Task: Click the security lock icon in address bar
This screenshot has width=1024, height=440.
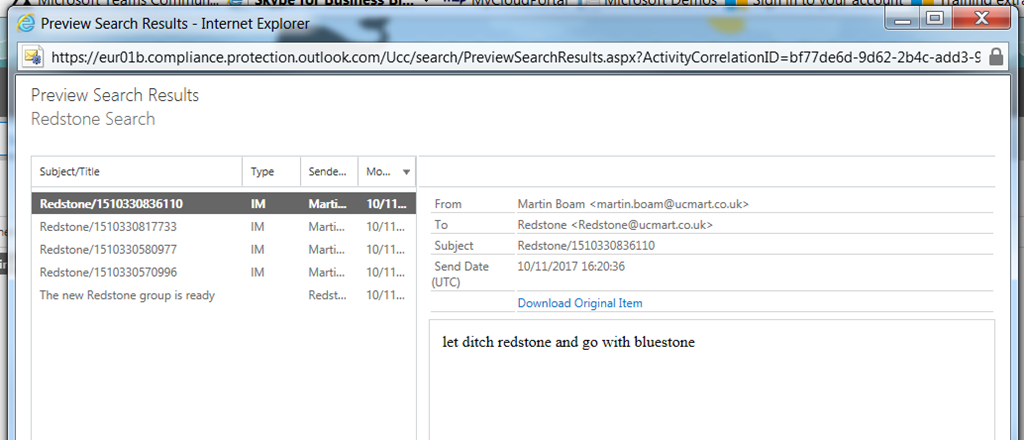Action: click(995, 57)
